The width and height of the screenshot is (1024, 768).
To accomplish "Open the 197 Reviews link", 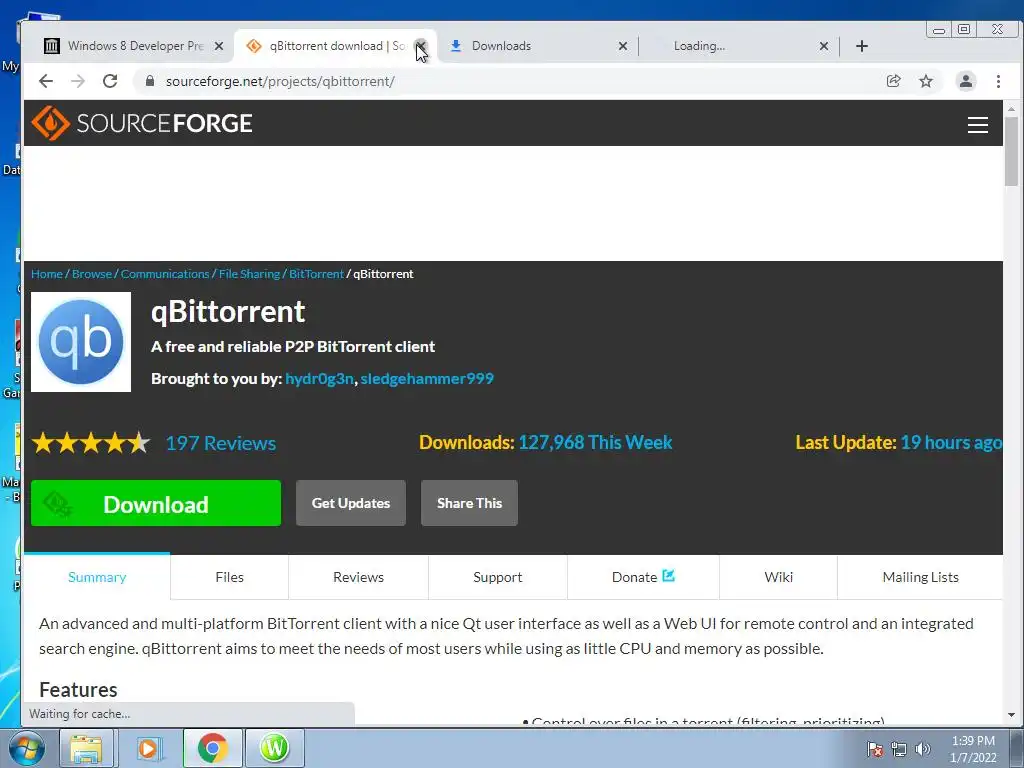I will [221, 443].
